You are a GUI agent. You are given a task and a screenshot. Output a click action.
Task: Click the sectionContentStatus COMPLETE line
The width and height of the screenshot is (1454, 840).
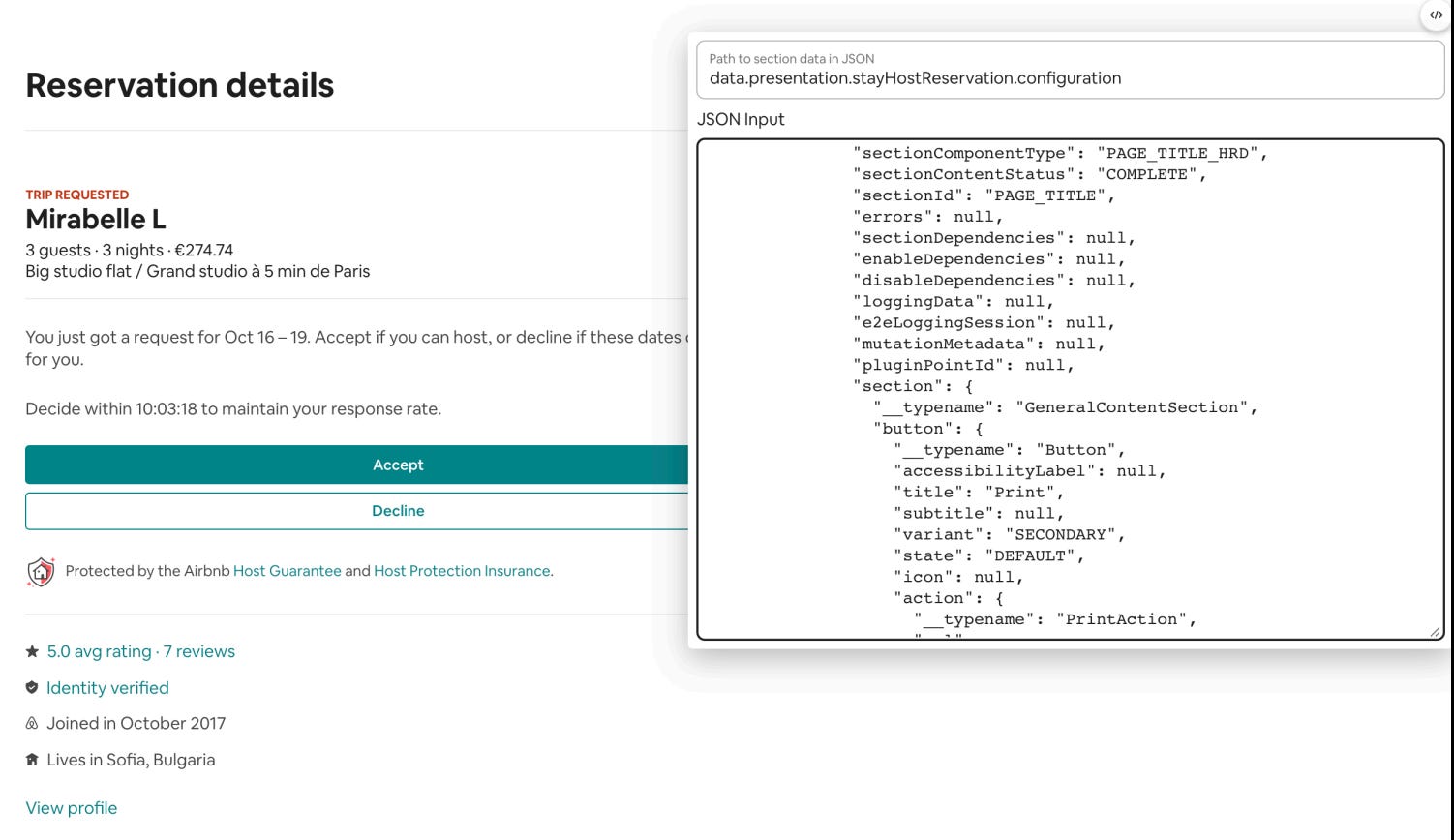pos(1030,174)
